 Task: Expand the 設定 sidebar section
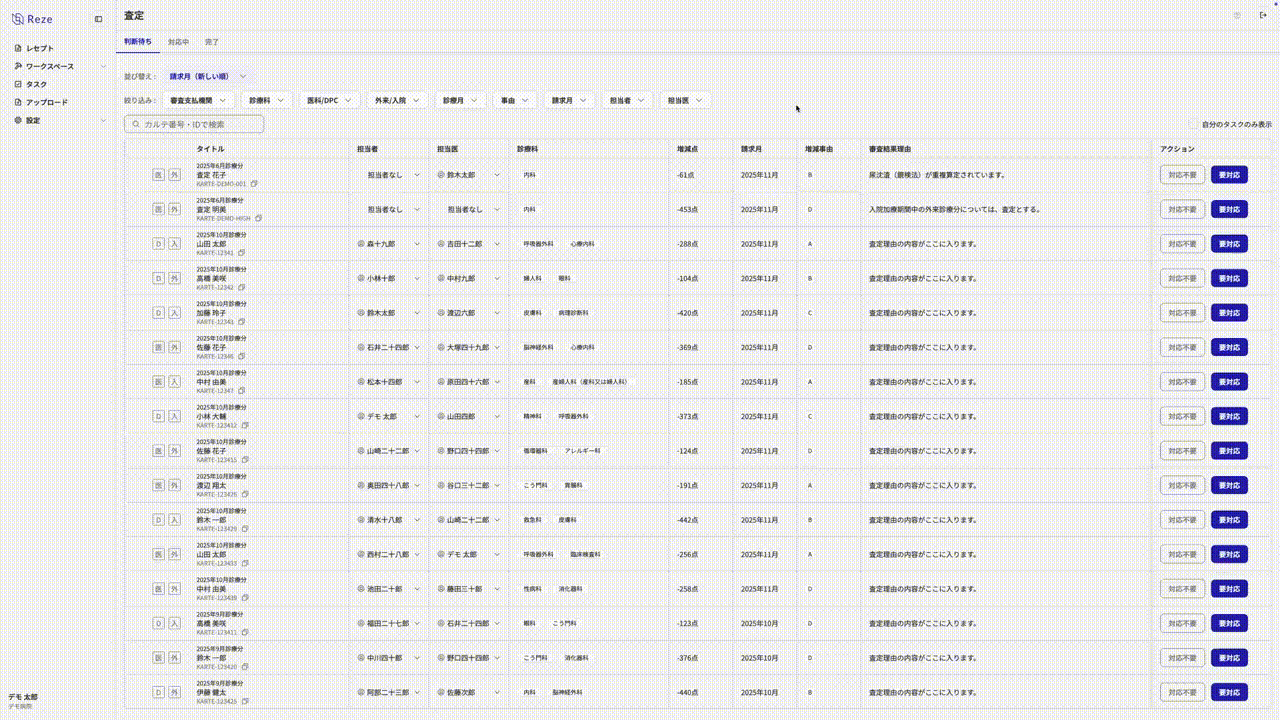(102, 120)
